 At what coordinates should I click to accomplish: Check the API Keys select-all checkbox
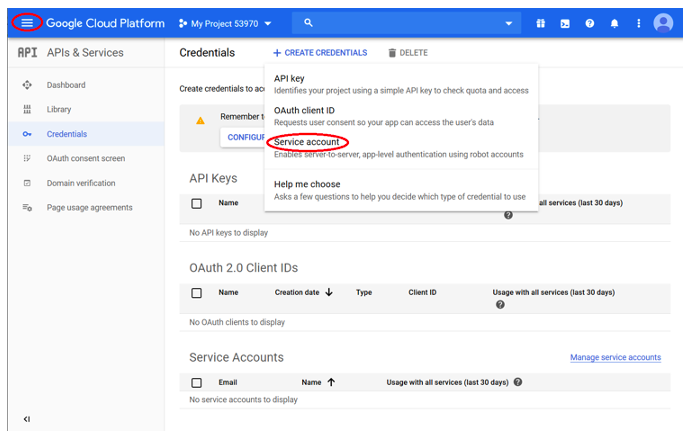point(197,204)
